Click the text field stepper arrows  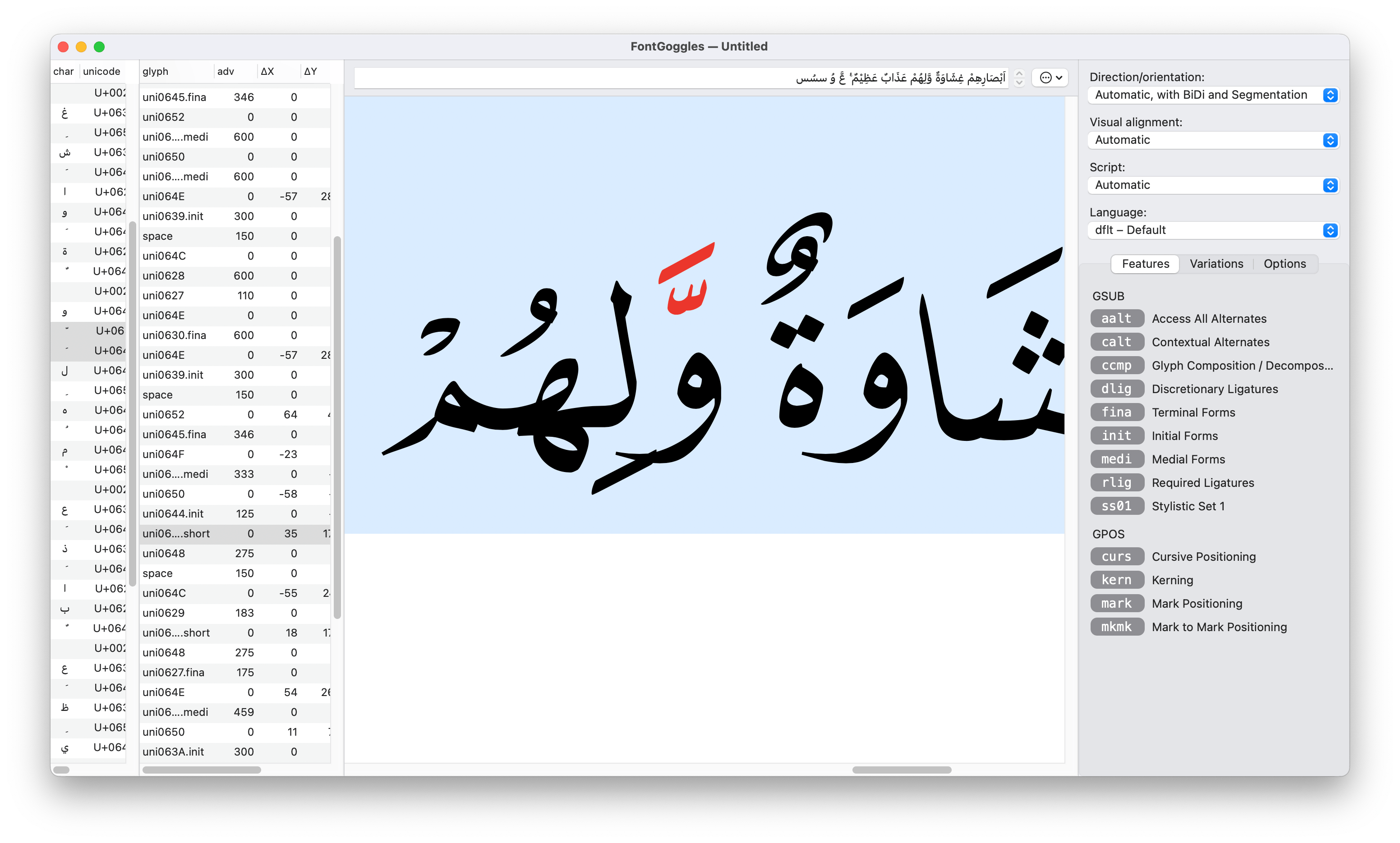point(1019,78)
